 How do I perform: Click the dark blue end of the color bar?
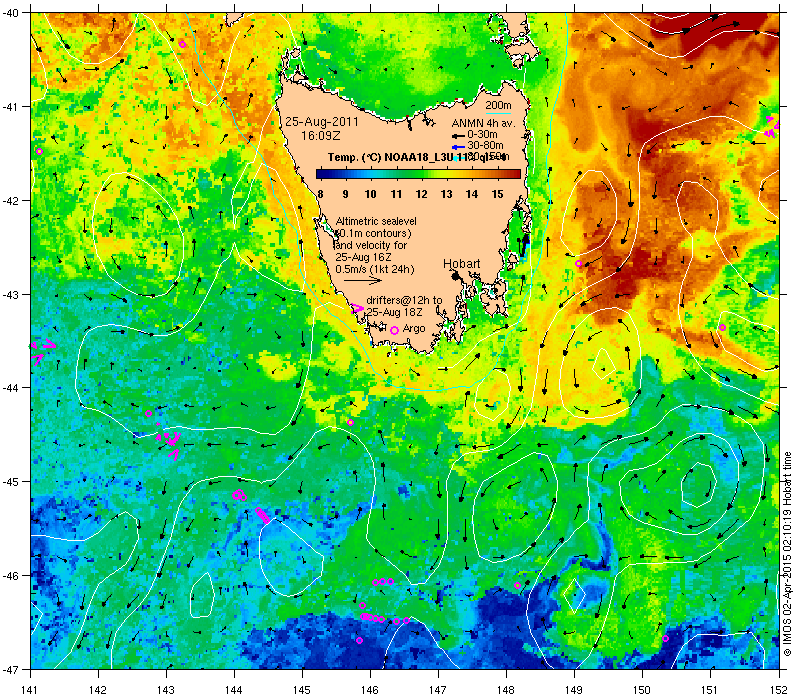[x=320, y=174]
